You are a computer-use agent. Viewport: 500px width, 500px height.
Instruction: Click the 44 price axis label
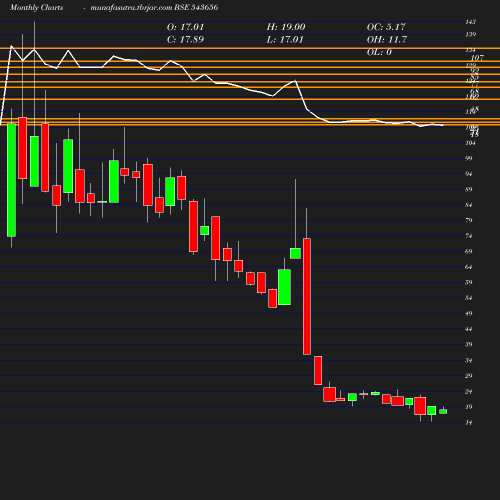469,329
